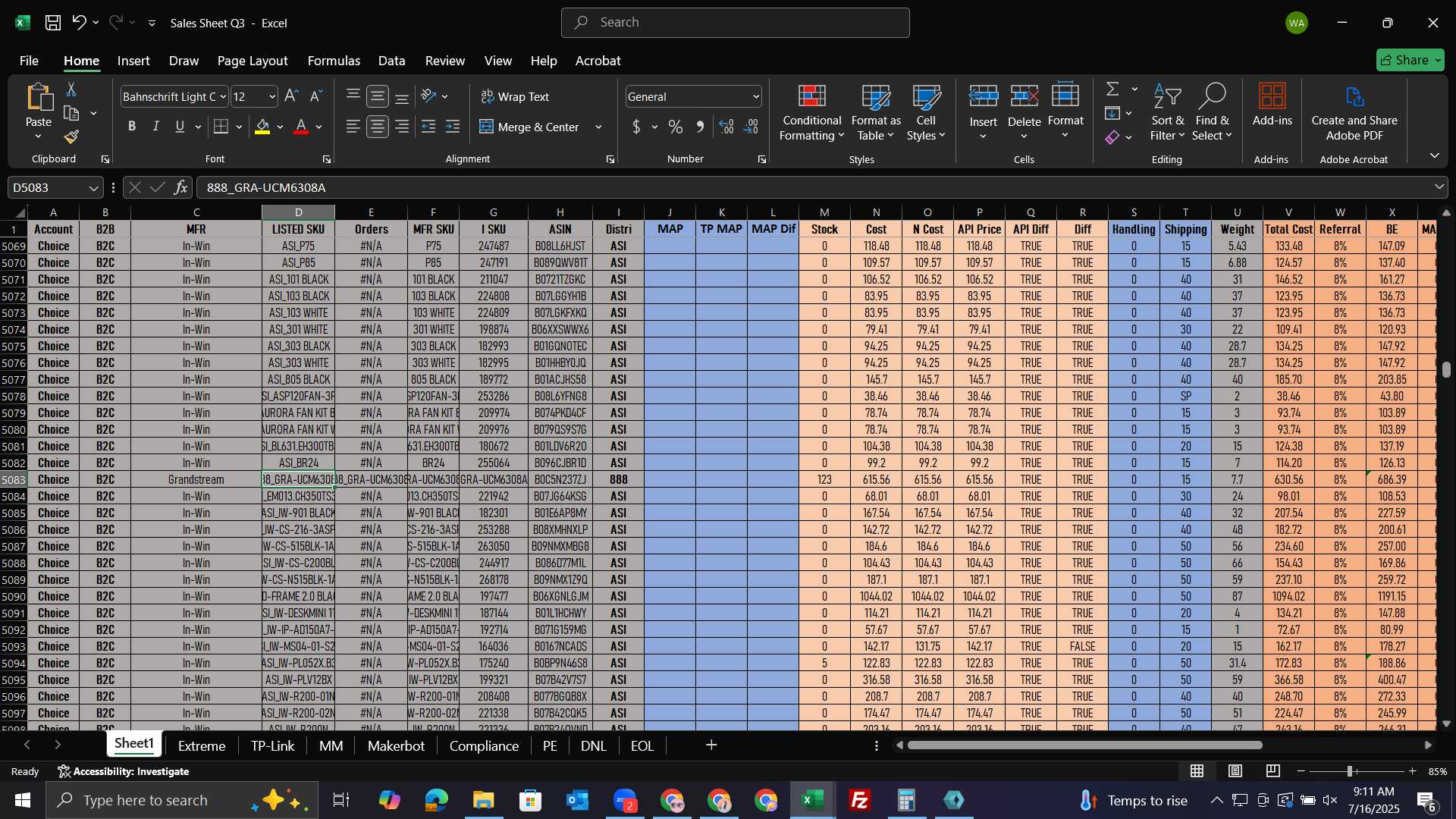Toggle Wrap Text on the cell

(515, 96)
